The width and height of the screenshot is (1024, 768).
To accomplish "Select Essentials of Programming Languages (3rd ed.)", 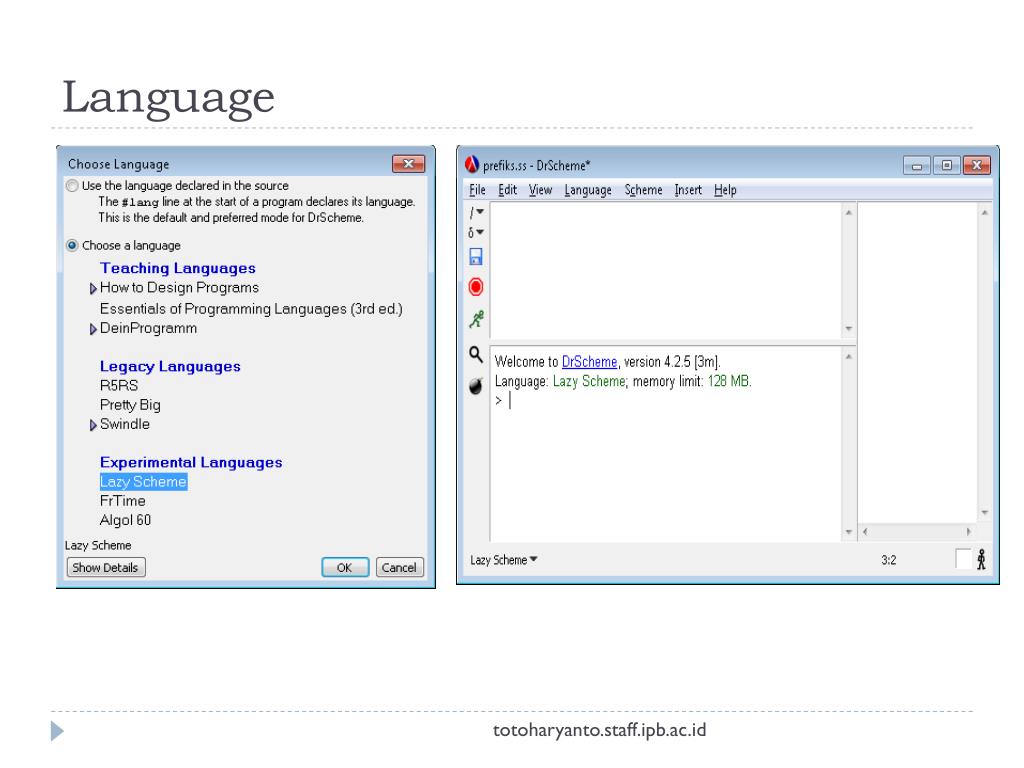I will (x=251, y=309).
